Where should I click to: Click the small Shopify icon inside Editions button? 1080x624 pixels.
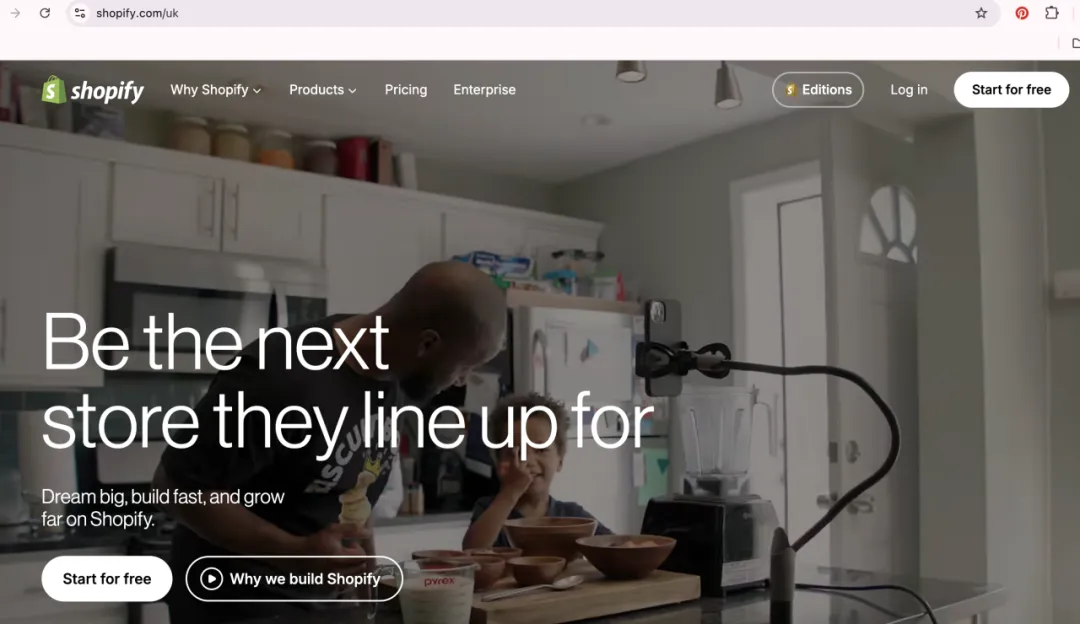pyautogui.click(x=791, y=90)
